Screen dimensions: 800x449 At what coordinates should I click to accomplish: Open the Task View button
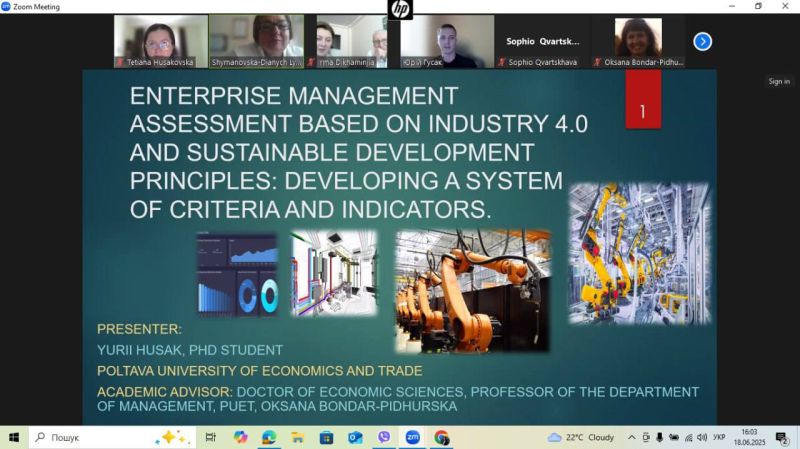coord(211,437)
